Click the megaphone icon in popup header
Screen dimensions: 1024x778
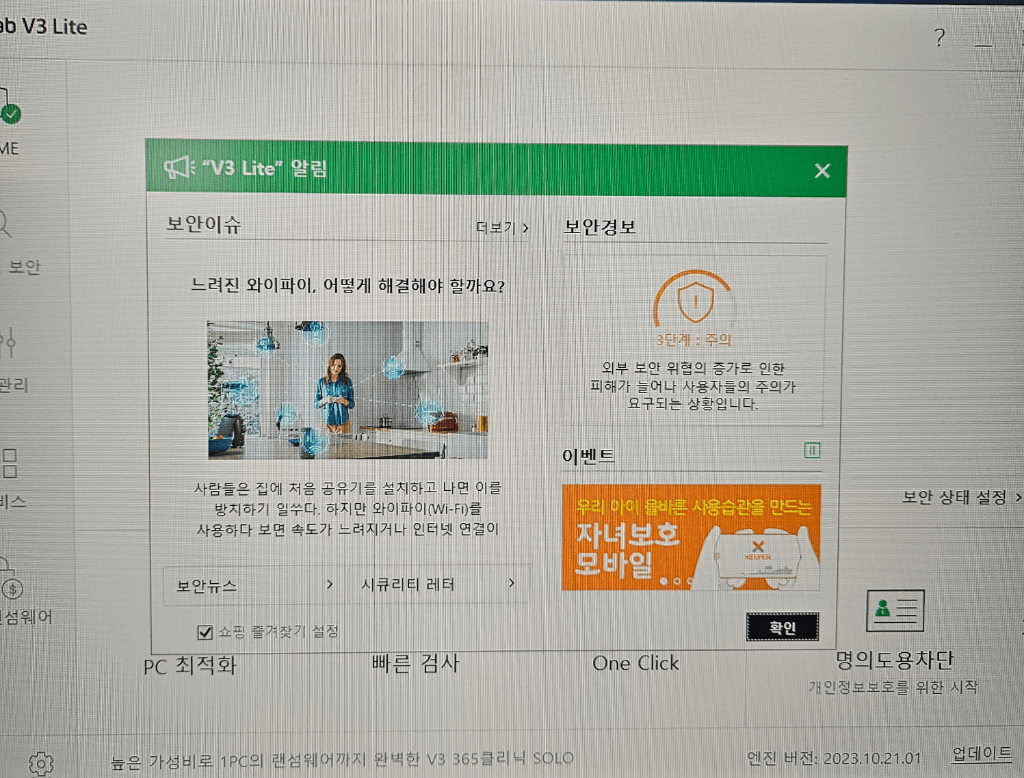179,168
